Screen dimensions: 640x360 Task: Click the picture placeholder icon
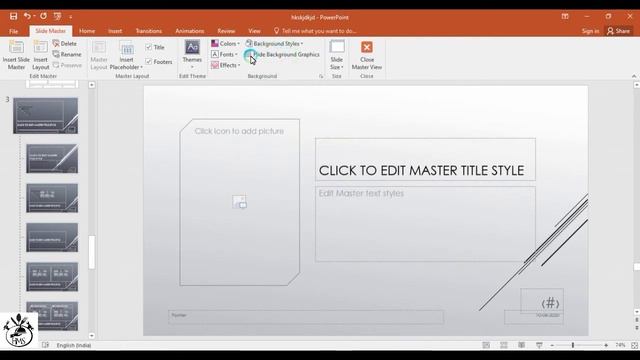(240, 202)
